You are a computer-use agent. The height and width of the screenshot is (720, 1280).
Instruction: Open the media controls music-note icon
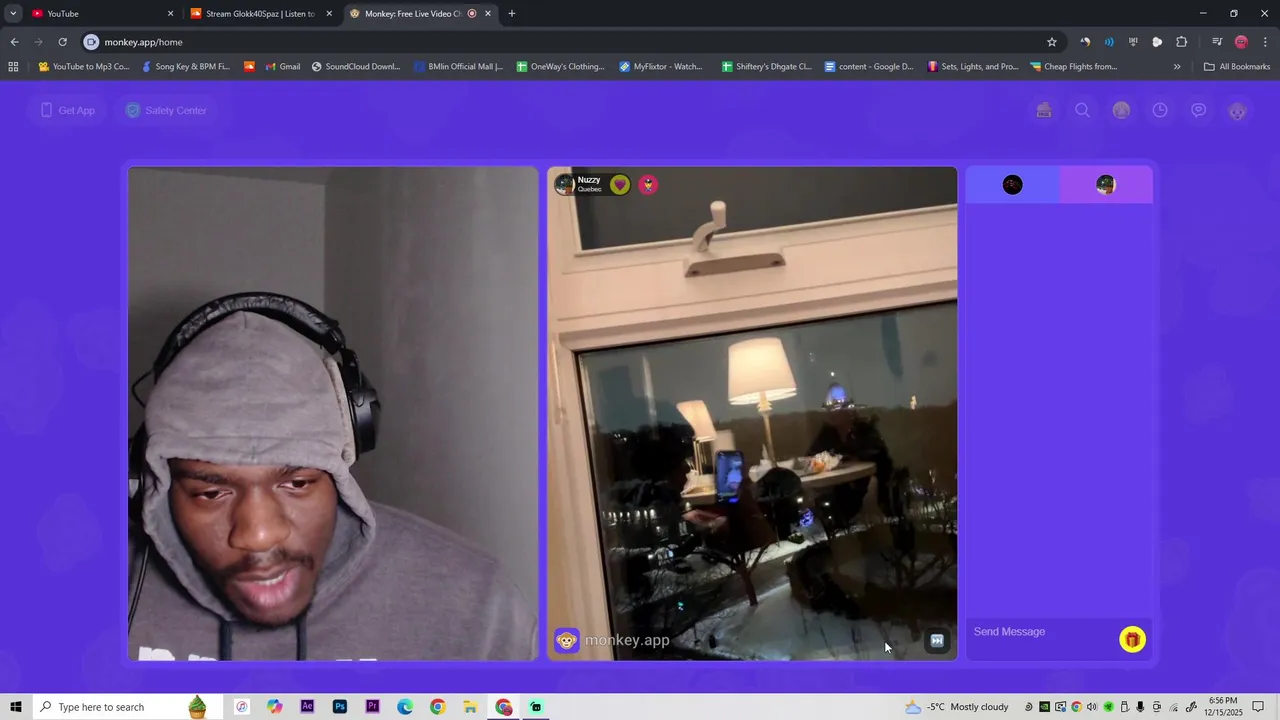[x=1217, y=42]
